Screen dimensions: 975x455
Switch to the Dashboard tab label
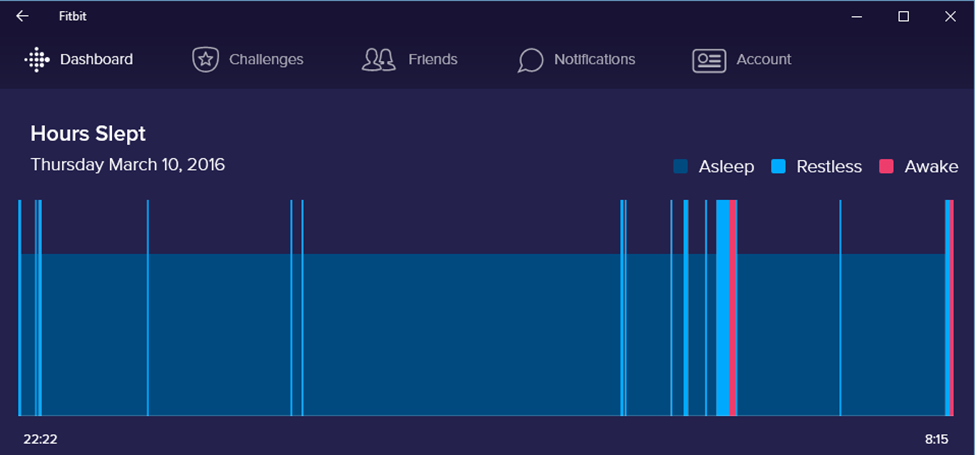[96, 60]
